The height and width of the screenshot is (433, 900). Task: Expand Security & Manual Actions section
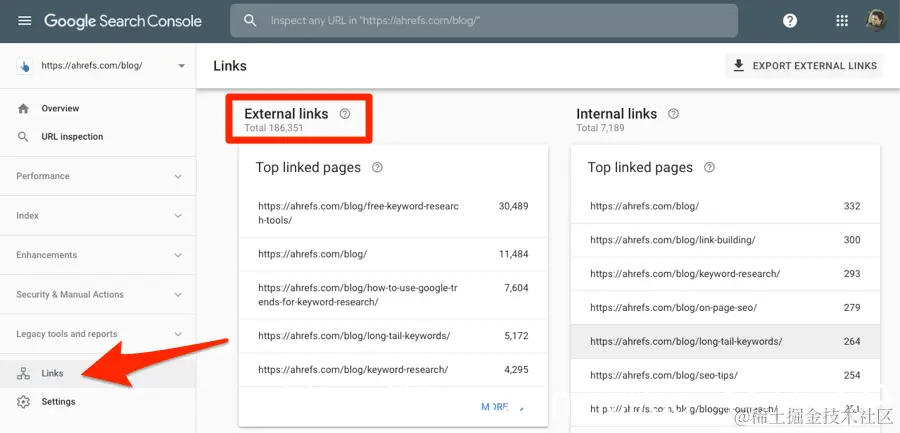pyautogui.click(x=178, y=295)
